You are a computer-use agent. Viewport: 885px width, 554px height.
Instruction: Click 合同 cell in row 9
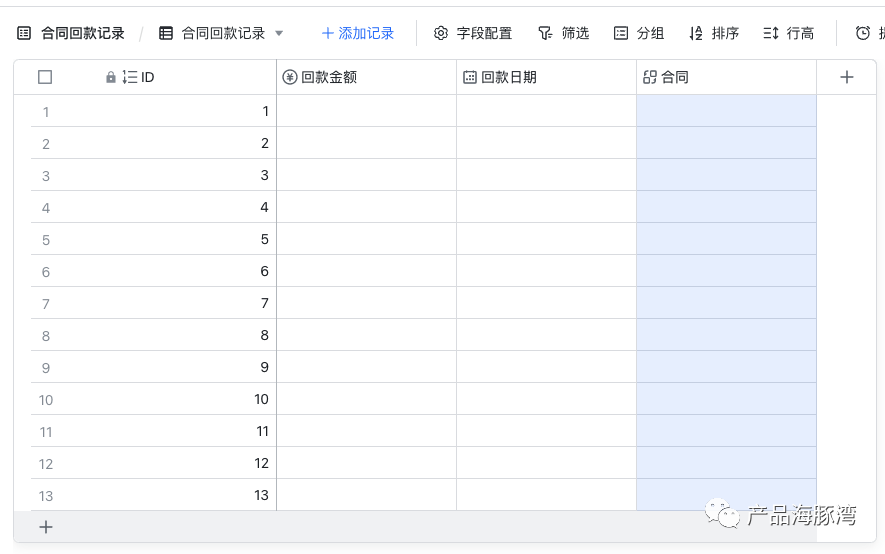726,367
